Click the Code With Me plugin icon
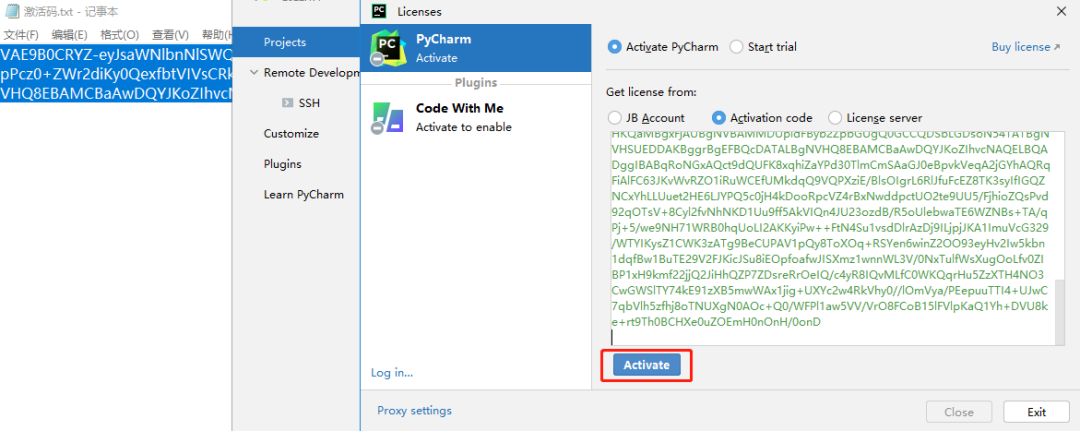 386,117
